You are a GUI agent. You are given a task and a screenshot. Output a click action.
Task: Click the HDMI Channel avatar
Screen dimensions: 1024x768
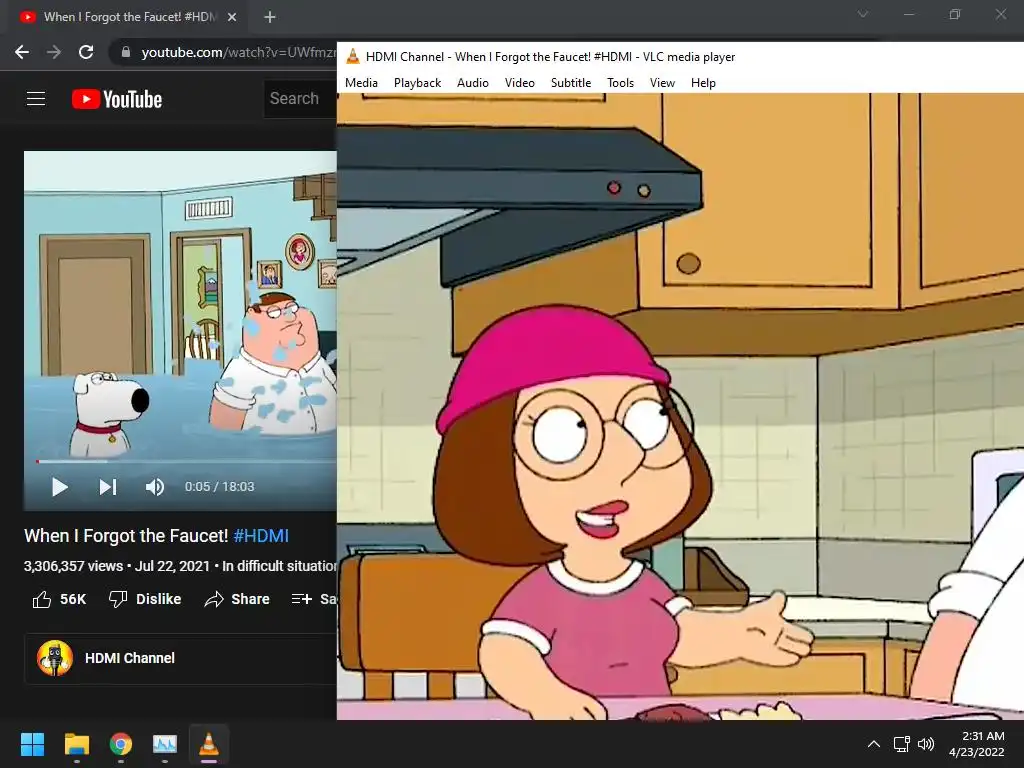[x=55, y=658]
